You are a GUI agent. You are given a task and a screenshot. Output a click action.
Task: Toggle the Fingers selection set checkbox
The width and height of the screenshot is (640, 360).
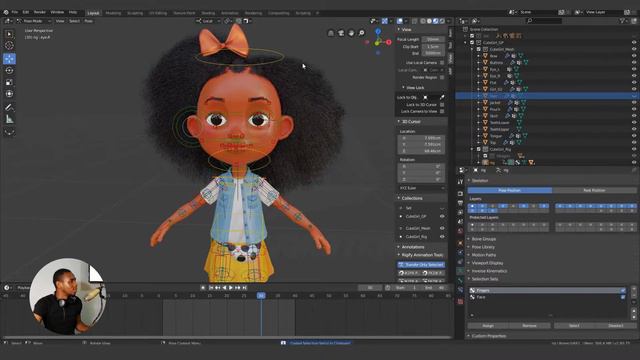pyautogui.click(x=623, y=290)
